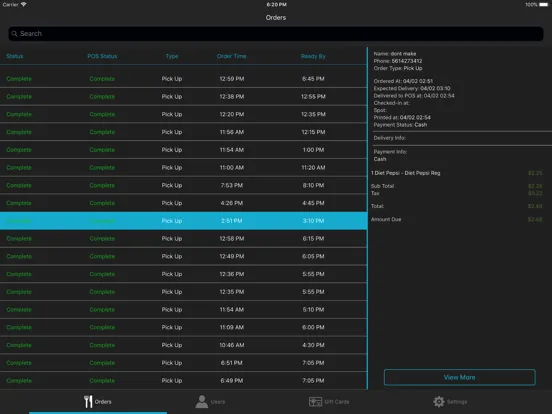Sort by the Status column header
Image resolution: width=552 pixels, height=414 pixels.
click(15, 56)
